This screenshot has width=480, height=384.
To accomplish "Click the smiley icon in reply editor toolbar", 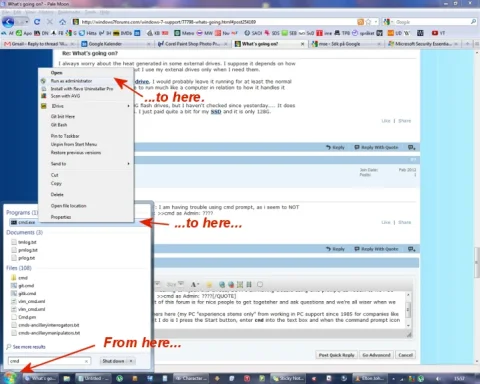I will click(209, 284).
